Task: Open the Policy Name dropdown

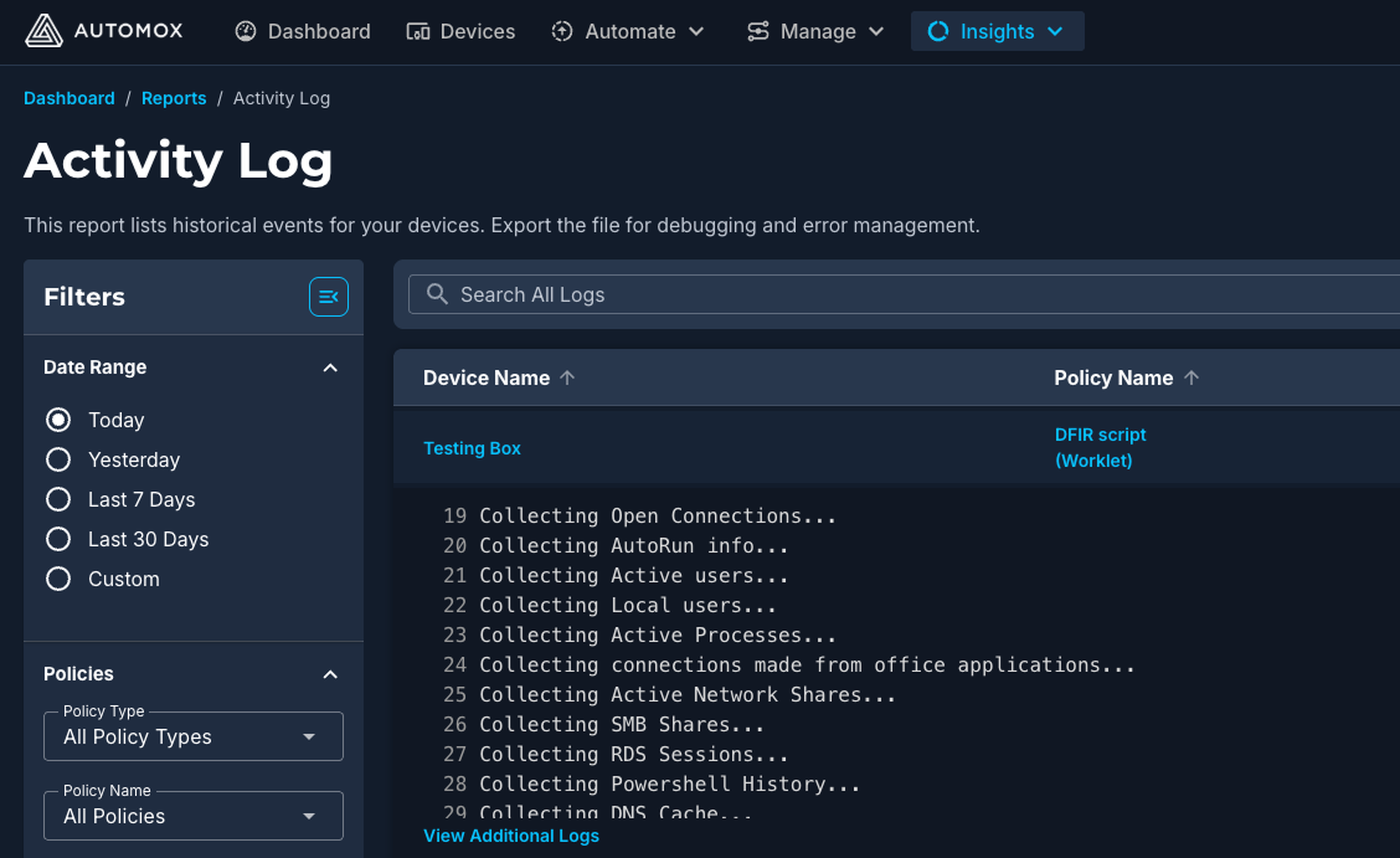Action: pyautogui.click(x=193, y=816)
